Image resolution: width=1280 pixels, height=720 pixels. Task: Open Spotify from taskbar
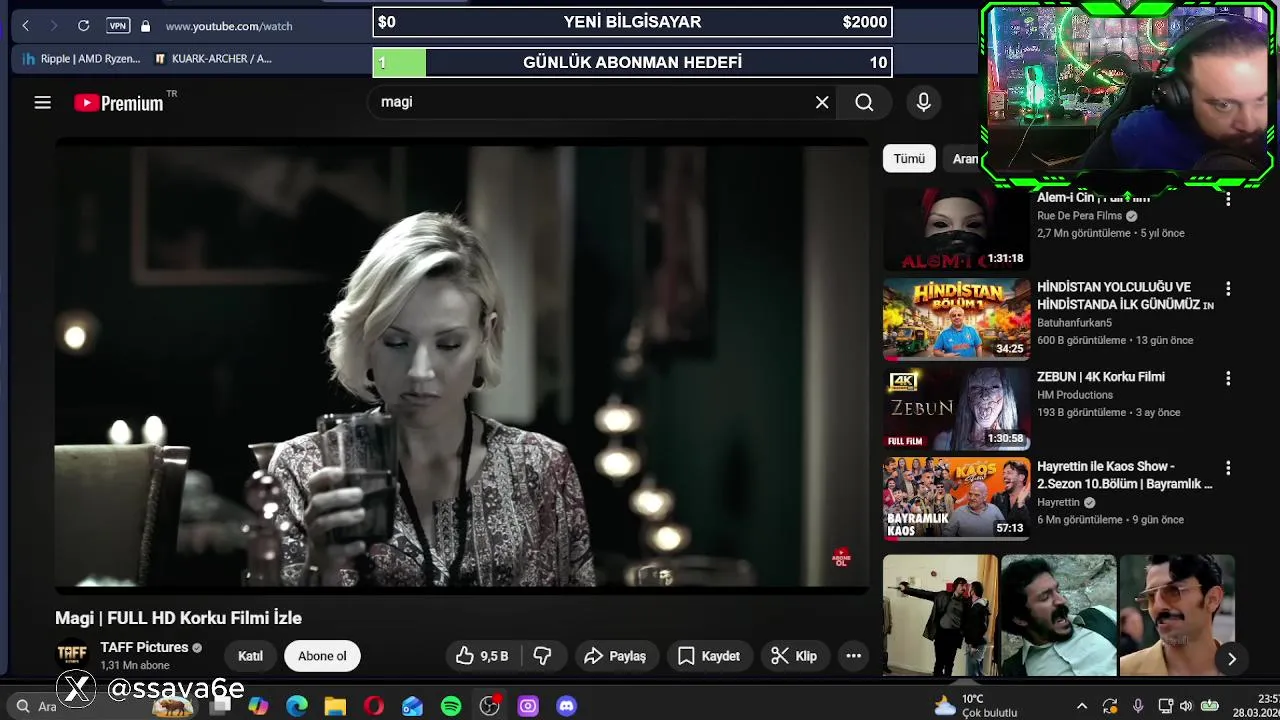tap(451, 706)
